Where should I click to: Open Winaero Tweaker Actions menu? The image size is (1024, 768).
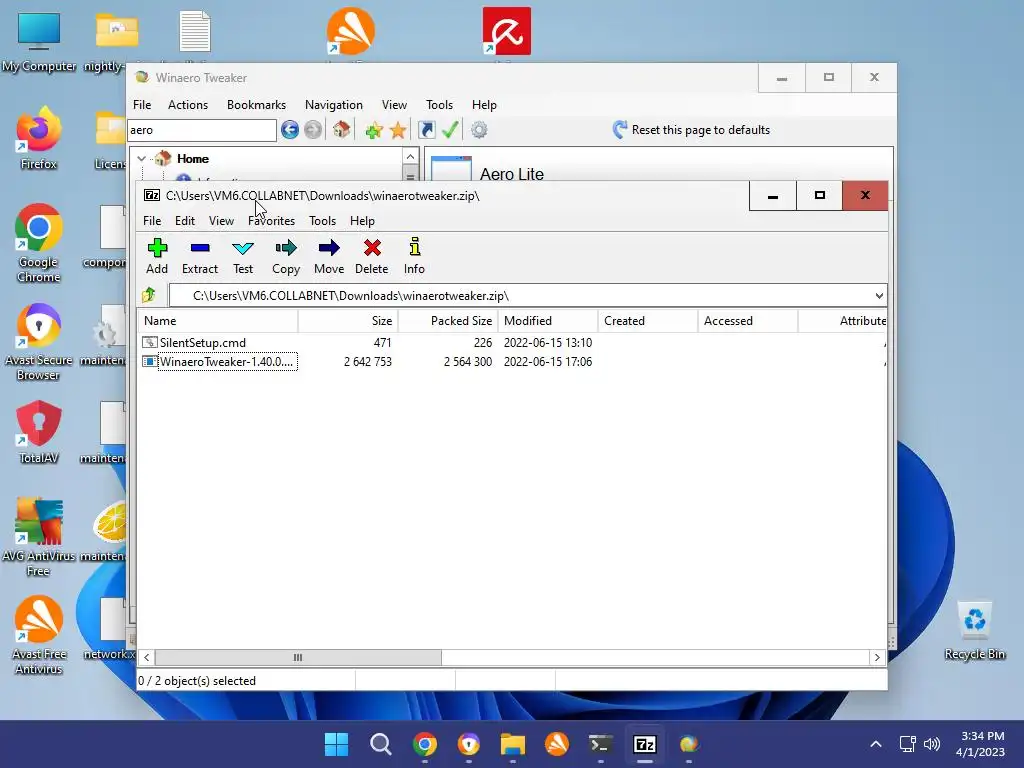coord(188,104)
